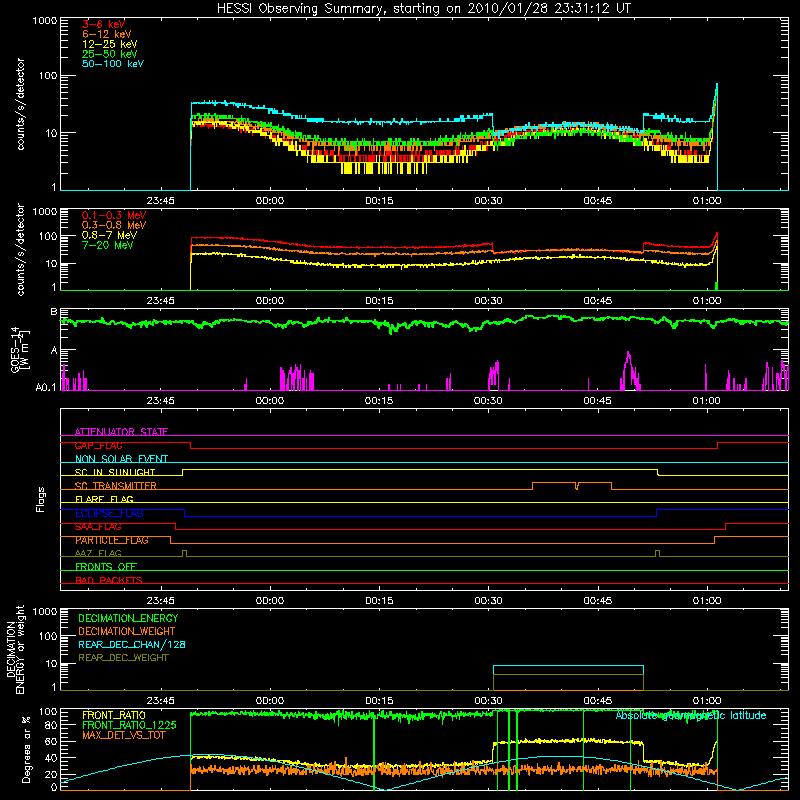This screenshot has height=800, width=800.
Task: Select the FRONTS_OFF flag label
Action: pos(106,566)
